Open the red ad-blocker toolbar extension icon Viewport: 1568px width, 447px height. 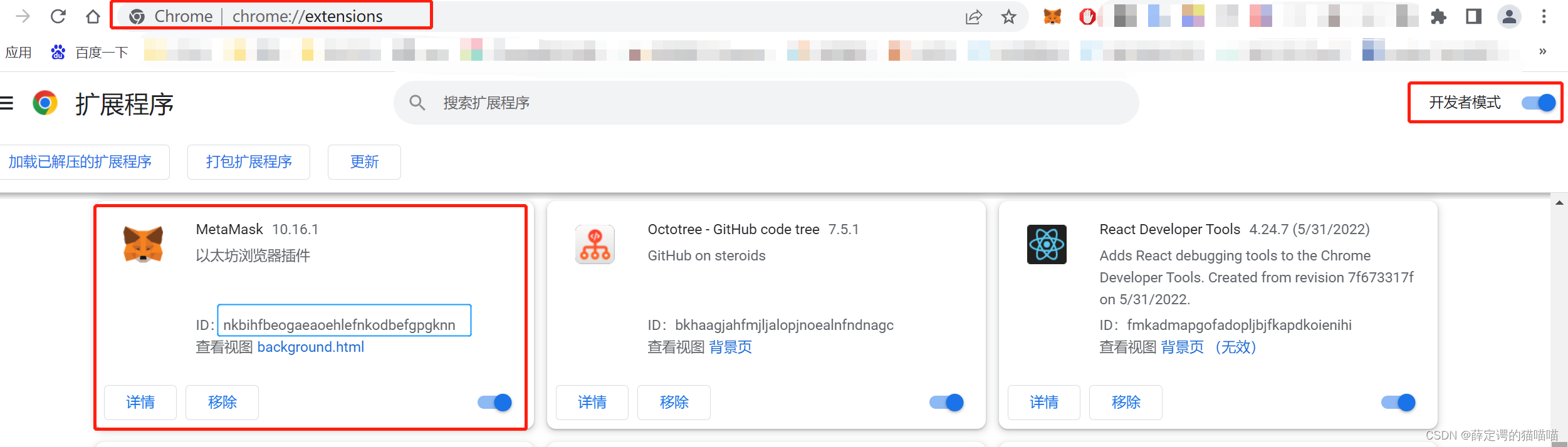[x=1087, y=16]
